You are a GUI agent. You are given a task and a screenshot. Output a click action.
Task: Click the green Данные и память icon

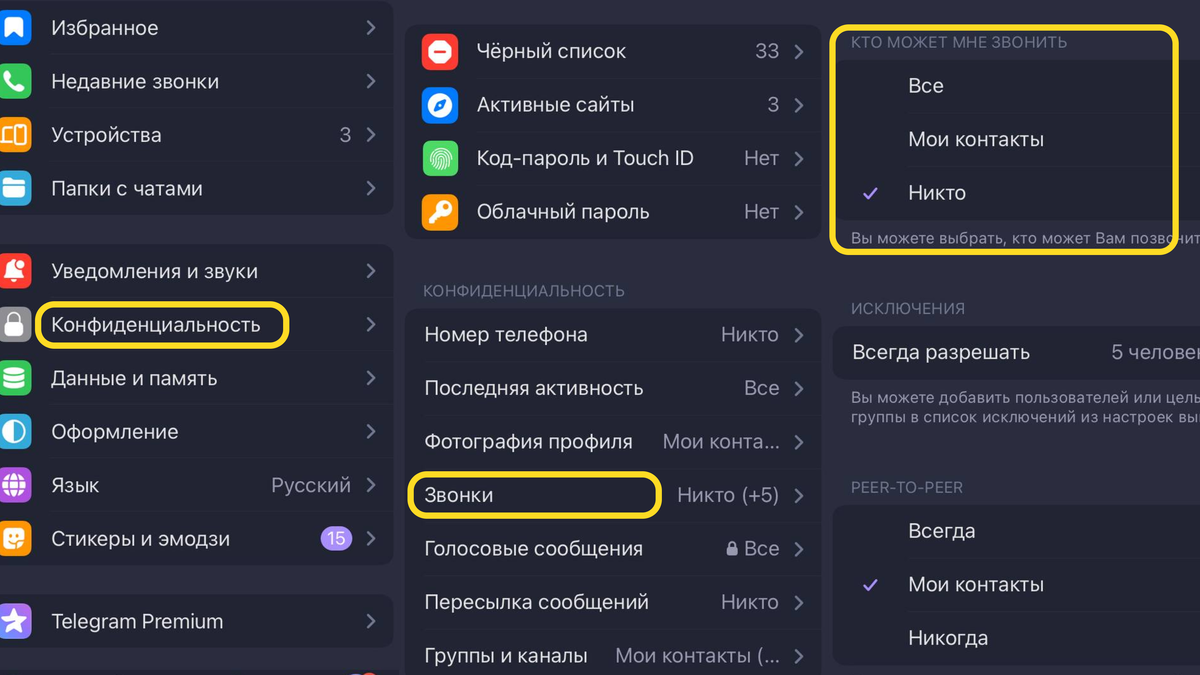(15, 378)
